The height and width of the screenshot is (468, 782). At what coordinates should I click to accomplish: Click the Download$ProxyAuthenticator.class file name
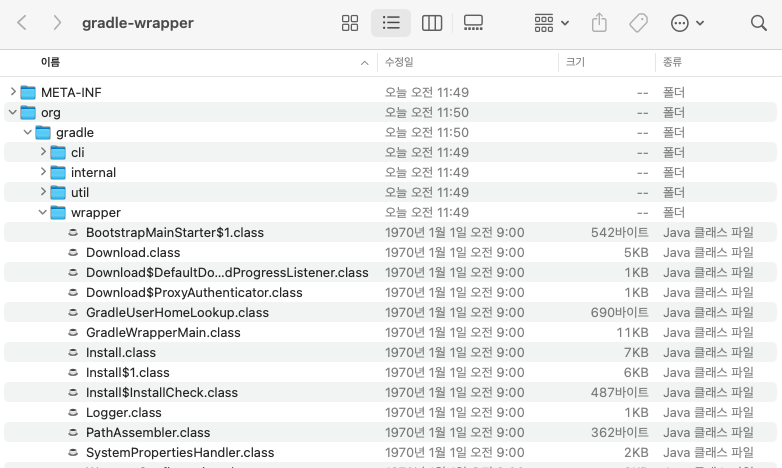tap(194, 292)
